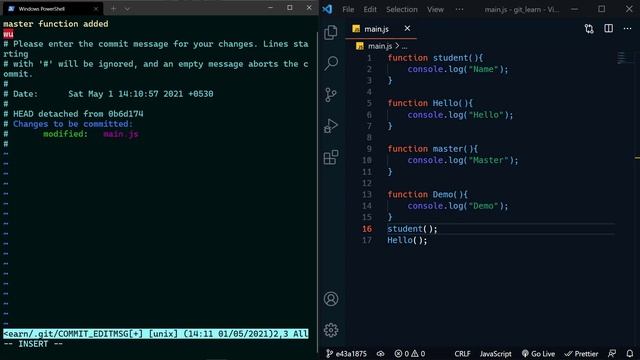Open the Source Control view
This screenshot has width=640, height=360.
pyautogui.click(x=331, y=95)
